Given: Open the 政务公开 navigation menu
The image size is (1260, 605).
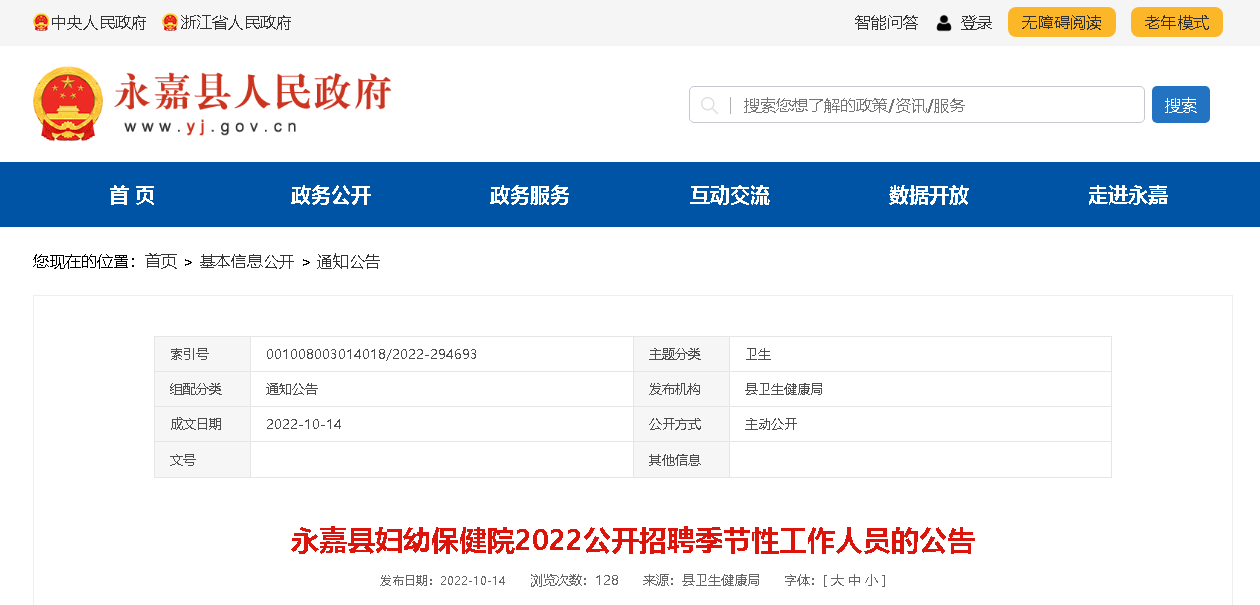Looking at the screenshot, I should point(331,195).
